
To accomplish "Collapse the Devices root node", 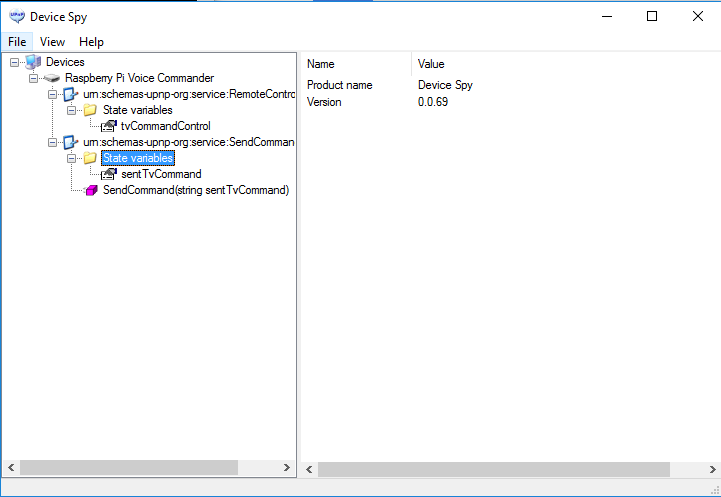I will click(x=15, y=62).
